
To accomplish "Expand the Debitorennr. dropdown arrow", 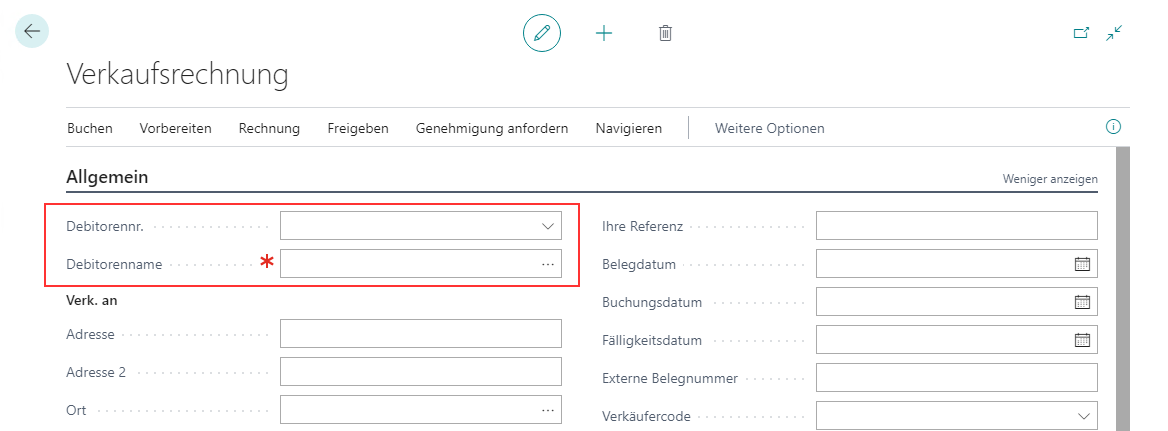I will [x=548, y=226].
